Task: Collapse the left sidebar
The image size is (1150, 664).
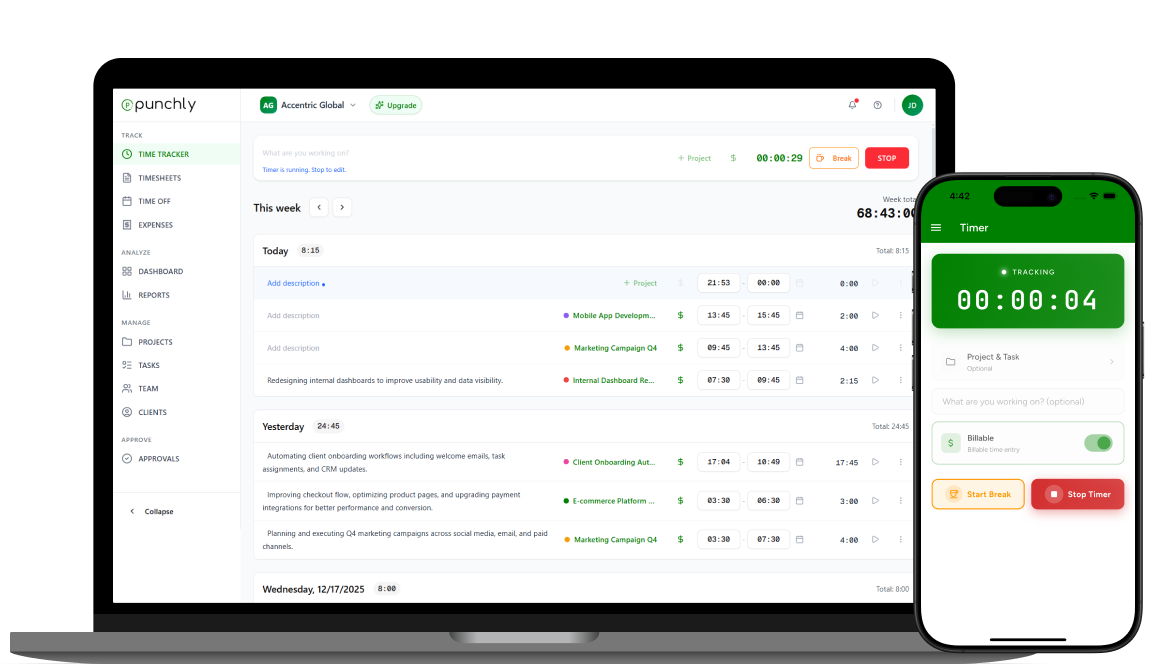Action: 151,511
